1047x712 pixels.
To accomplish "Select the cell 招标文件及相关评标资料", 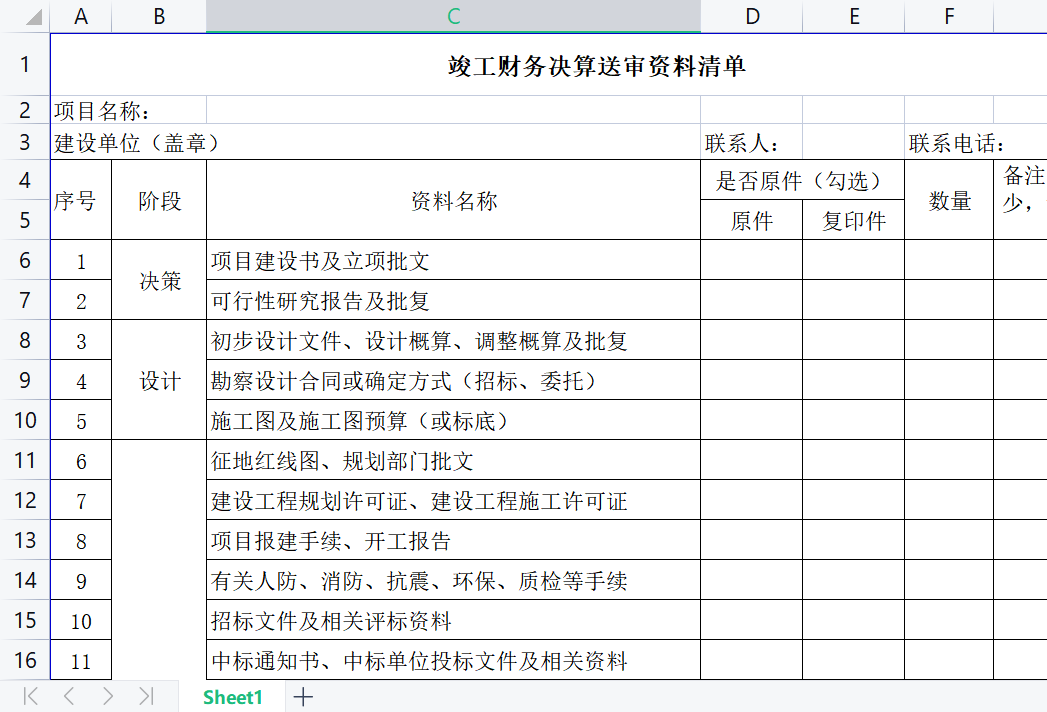I will [453, 621].
